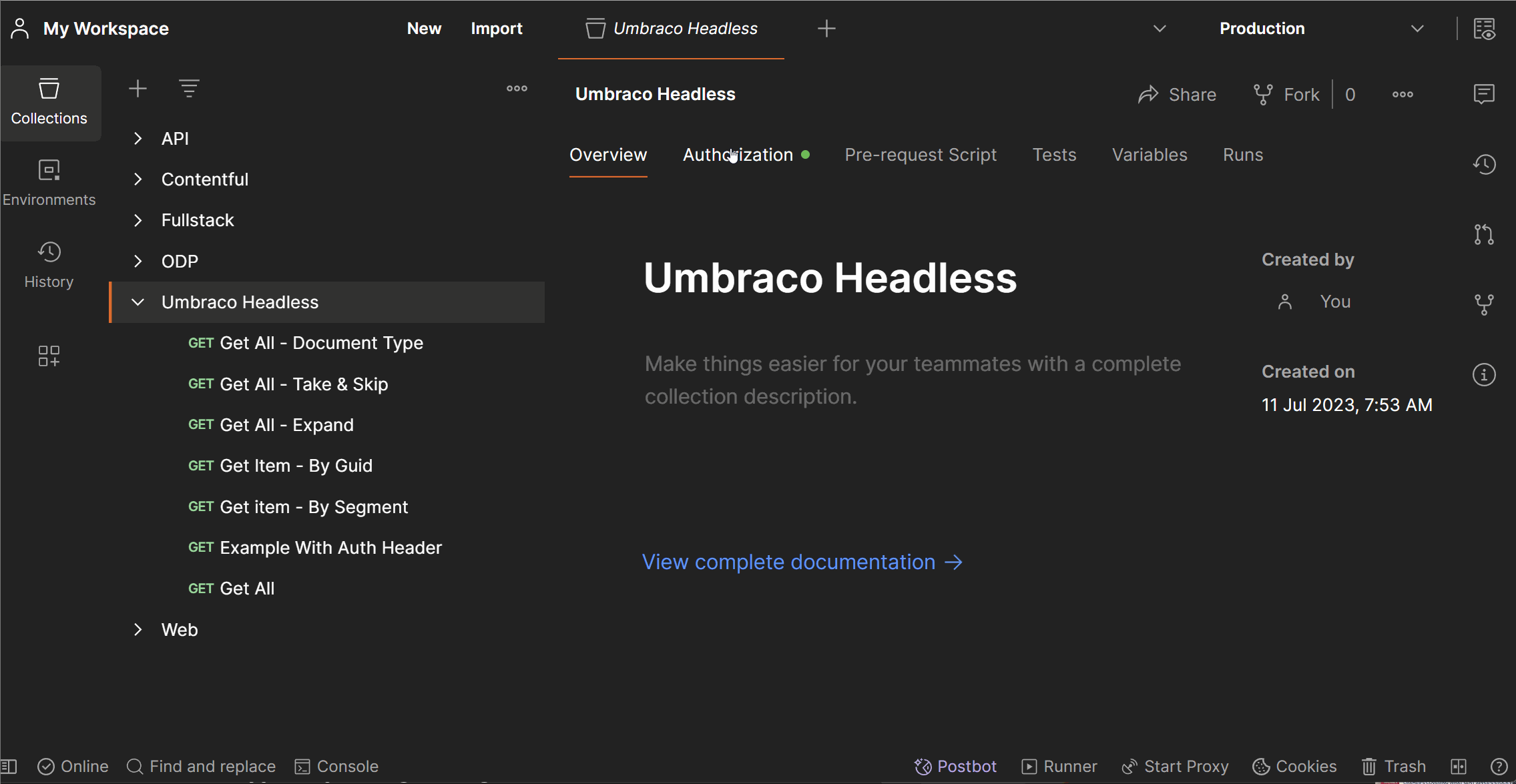Image resolution: width=1516 pixels, height=784 pixels.
Task: Expand the Web collection
Action: pos(138,629)
